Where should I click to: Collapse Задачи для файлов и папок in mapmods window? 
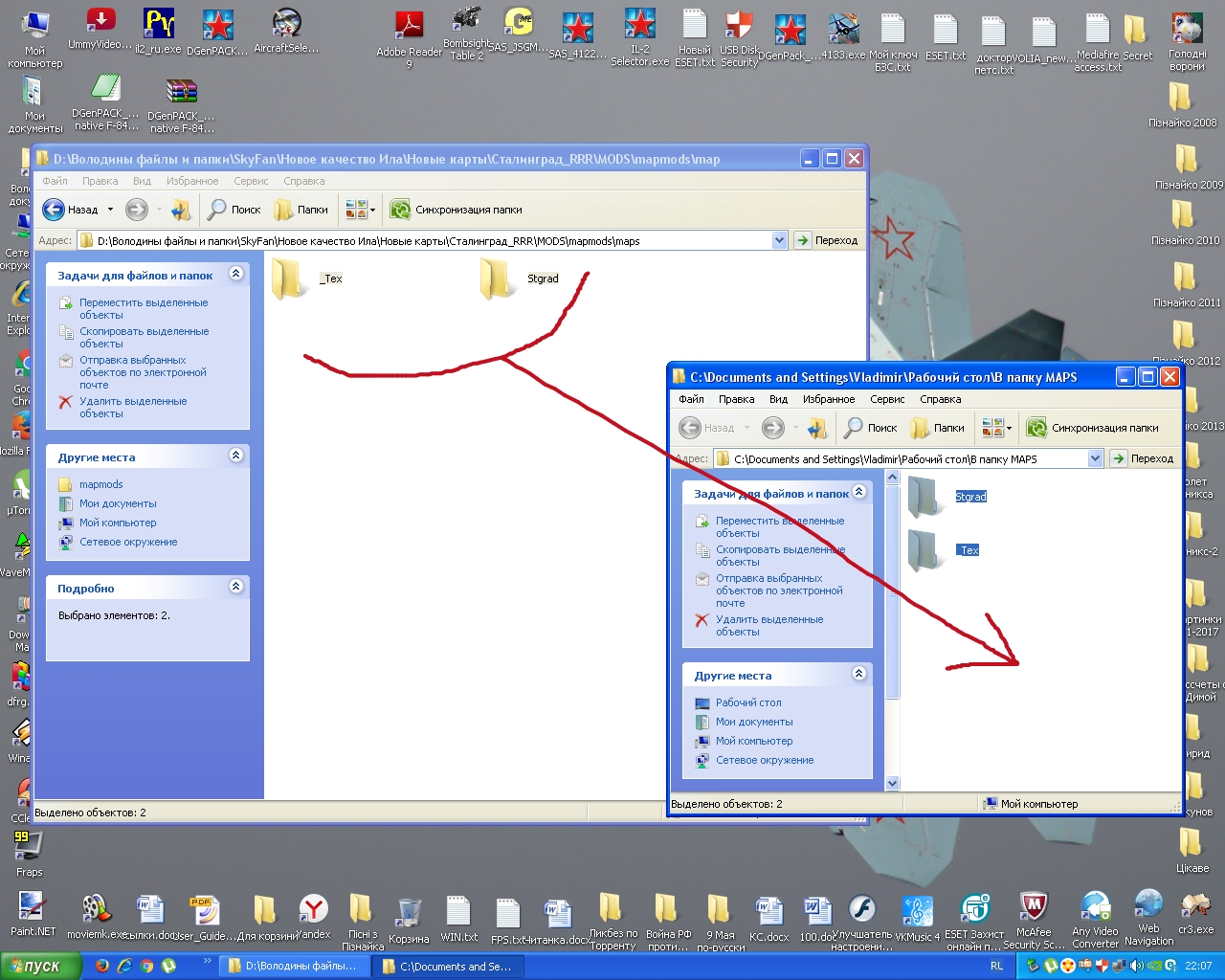[x=235, y=275]
